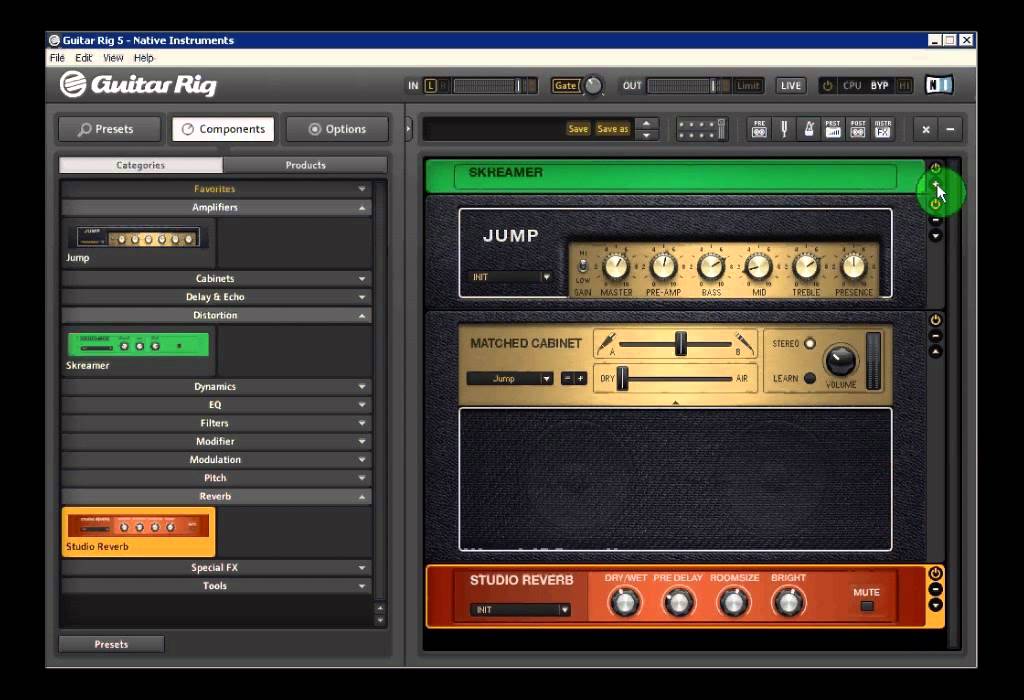Click the down arrow on the Jump amp module
The image size is (1024, 700).
935,236
